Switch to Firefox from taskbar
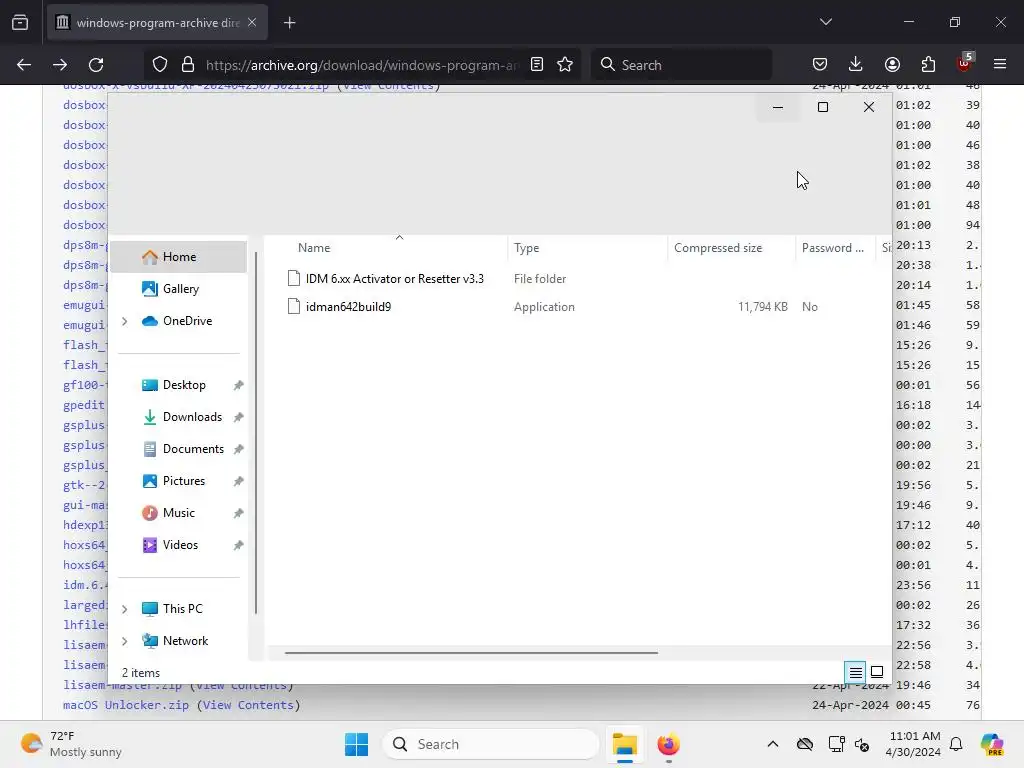This screenshot has width=1024, height=768. pyautogui.click(x=668, y=744)
